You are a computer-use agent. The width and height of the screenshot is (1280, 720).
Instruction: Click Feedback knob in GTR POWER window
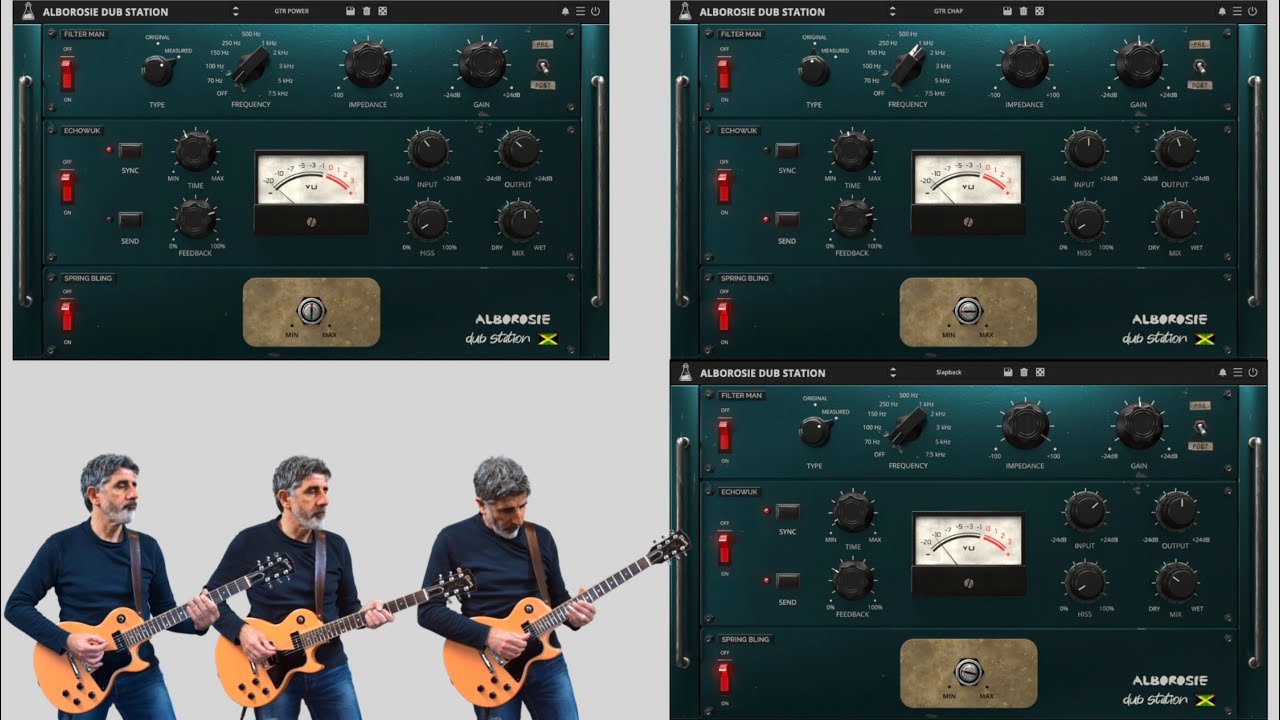(x=196, y=218)
